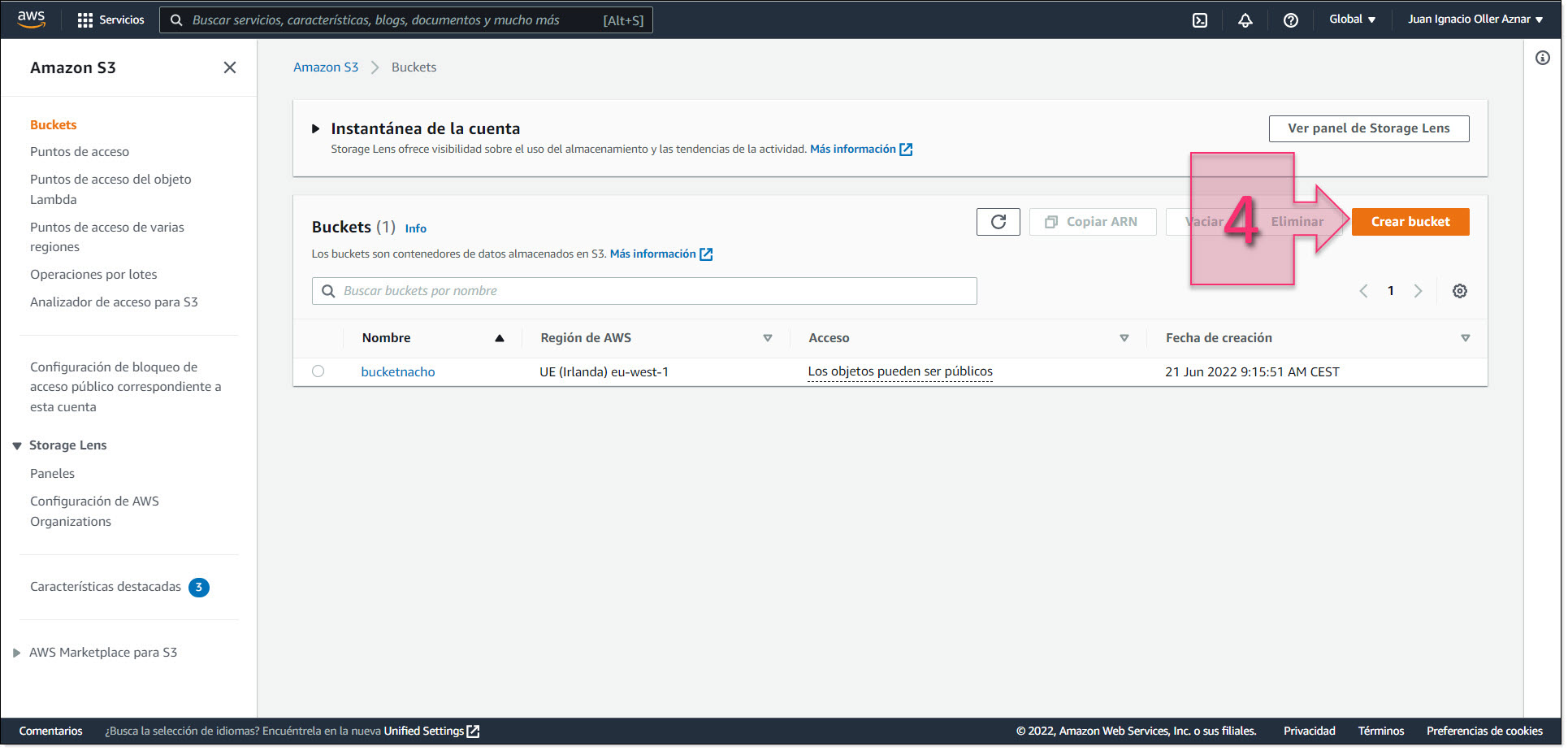The width and height of the screenshot is (1568, 751).
Task: Open the Fecha de creación filter toggle
Action: 1466,337
